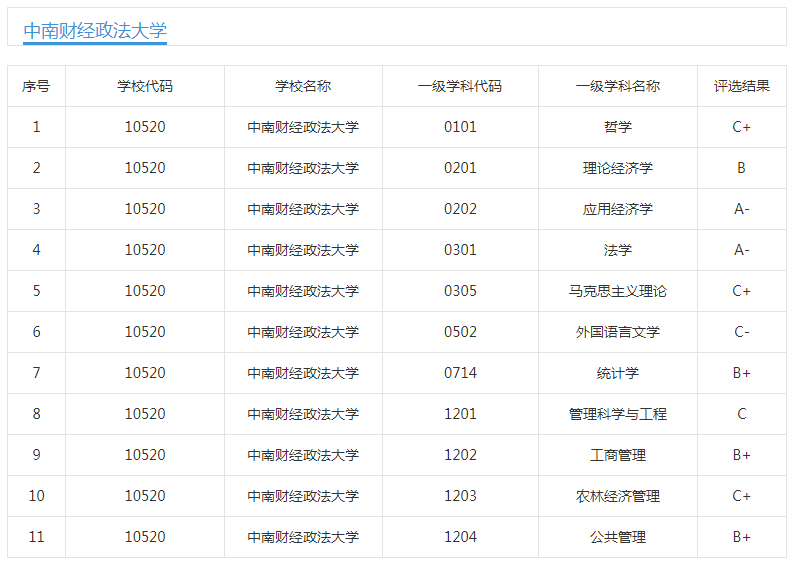The image size is (797, 563).
Task: Click subject code 1201
Action: [460, 414]
